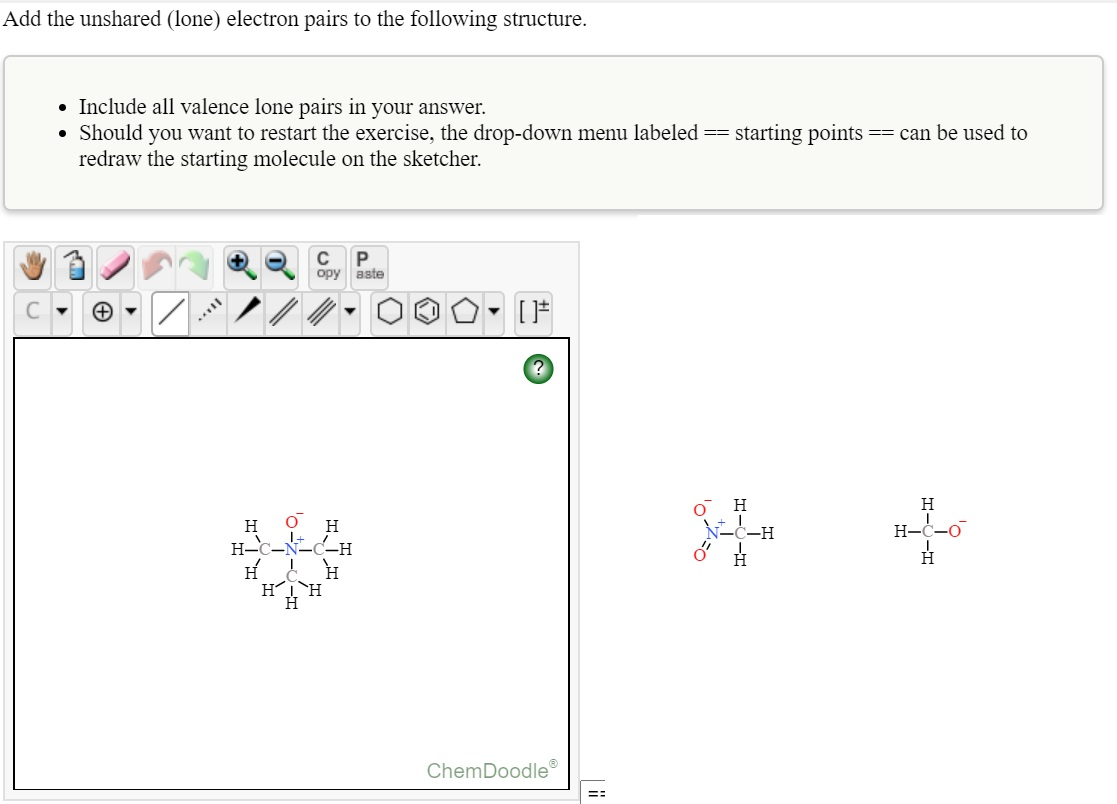The image size is (1117, 804).
Task: Select the cyclopentane ring template
Action: click(x=463, y=310)
